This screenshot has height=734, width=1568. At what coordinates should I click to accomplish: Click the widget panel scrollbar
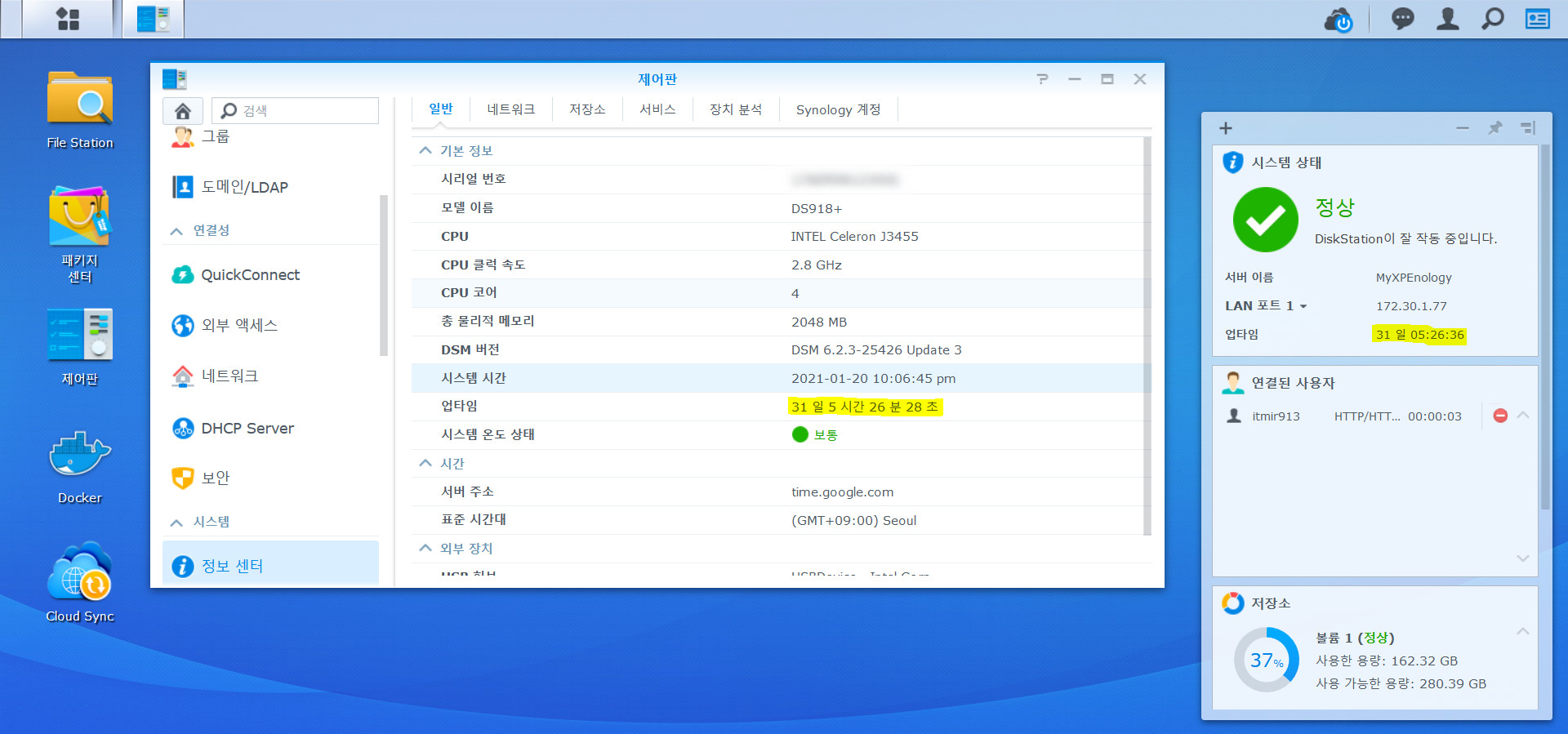pyautogui.click(x=1544, y=327)
